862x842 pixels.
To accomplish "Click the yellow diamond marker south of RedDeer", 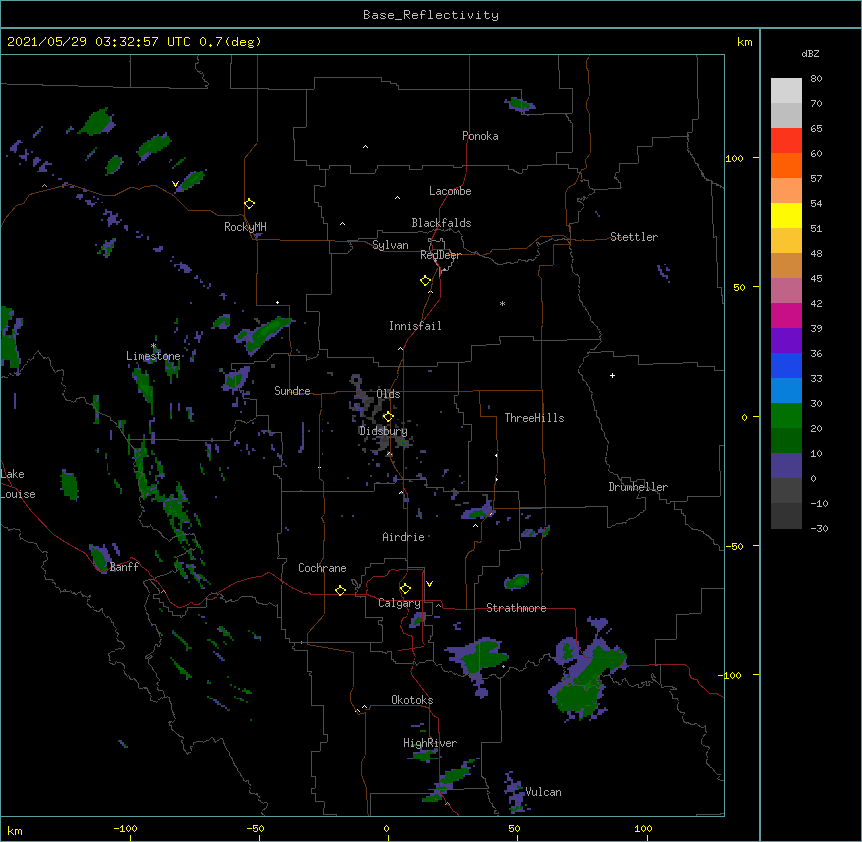I will (425, 281).
